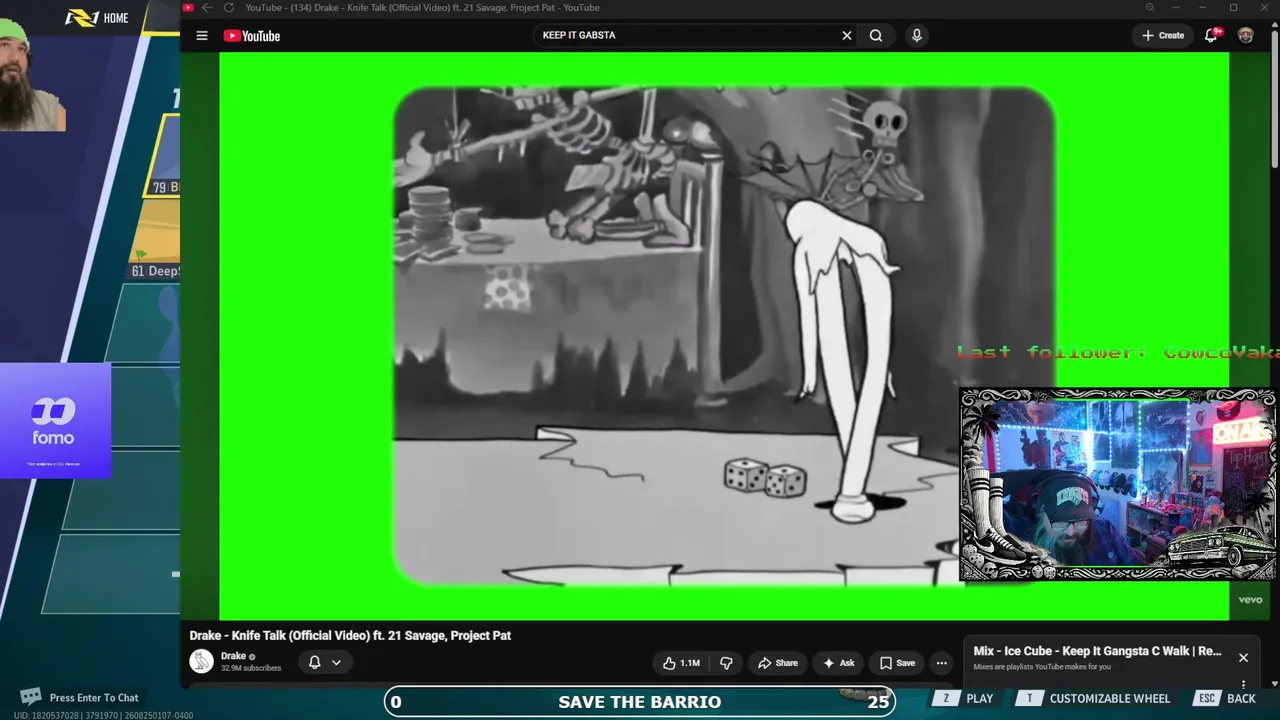Like the Knife Talk video
Image resolution: width=1280 pixels, height=720 pixels.
(680, 663)
